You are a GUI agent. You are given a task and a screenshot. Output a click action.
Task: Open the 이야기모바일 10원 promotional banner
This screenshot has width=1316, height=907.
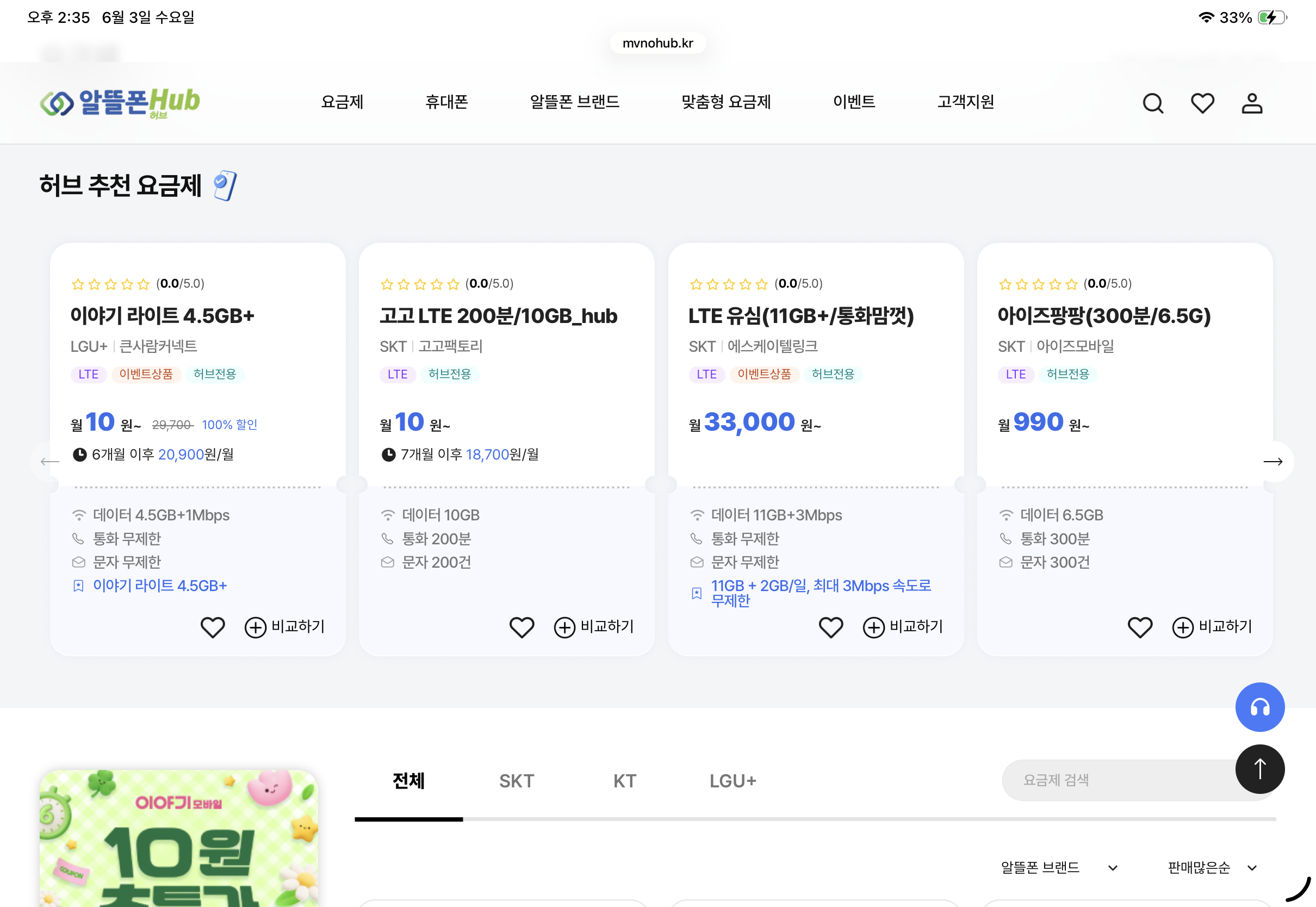coord(178,838)
